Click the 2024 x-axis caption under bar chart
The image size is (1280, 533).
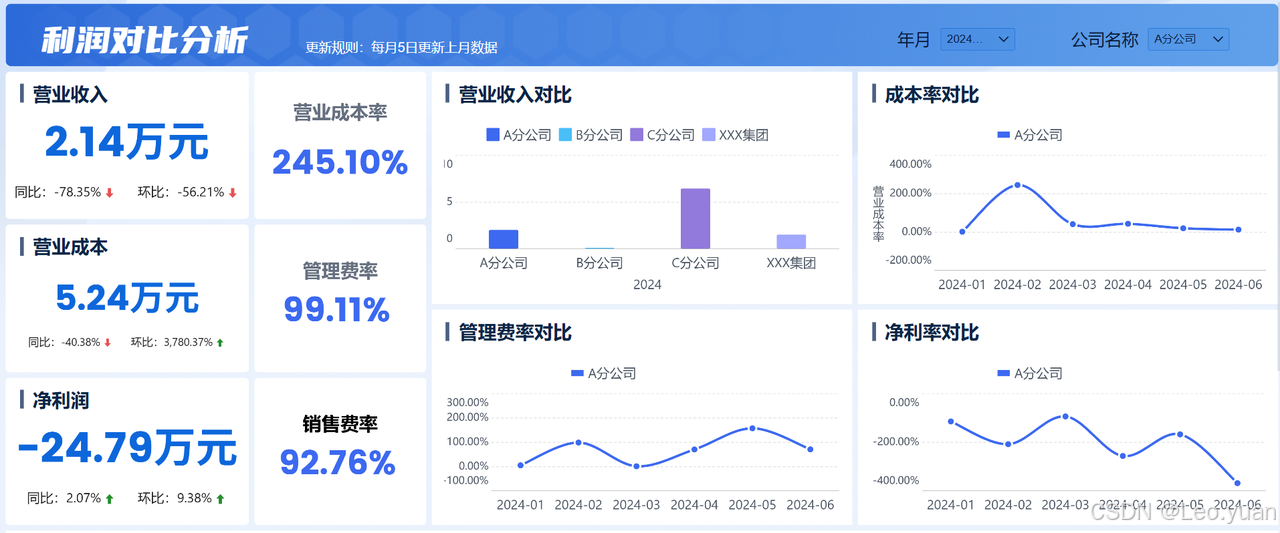point(647,284)
